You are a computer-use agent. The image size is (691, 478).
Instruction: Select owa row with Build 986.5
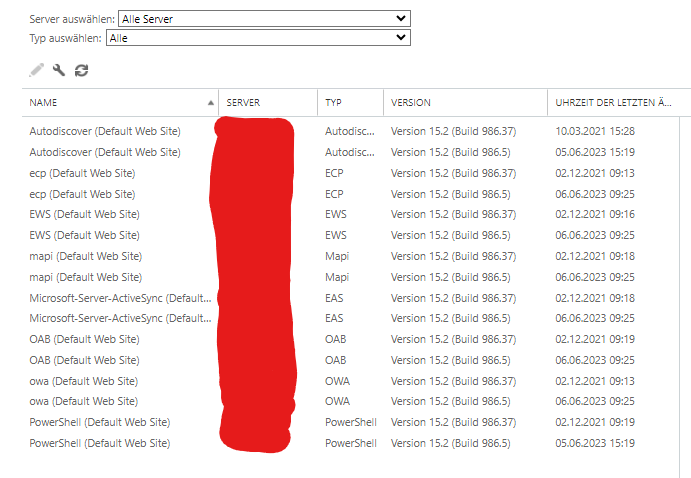point(350,401)
